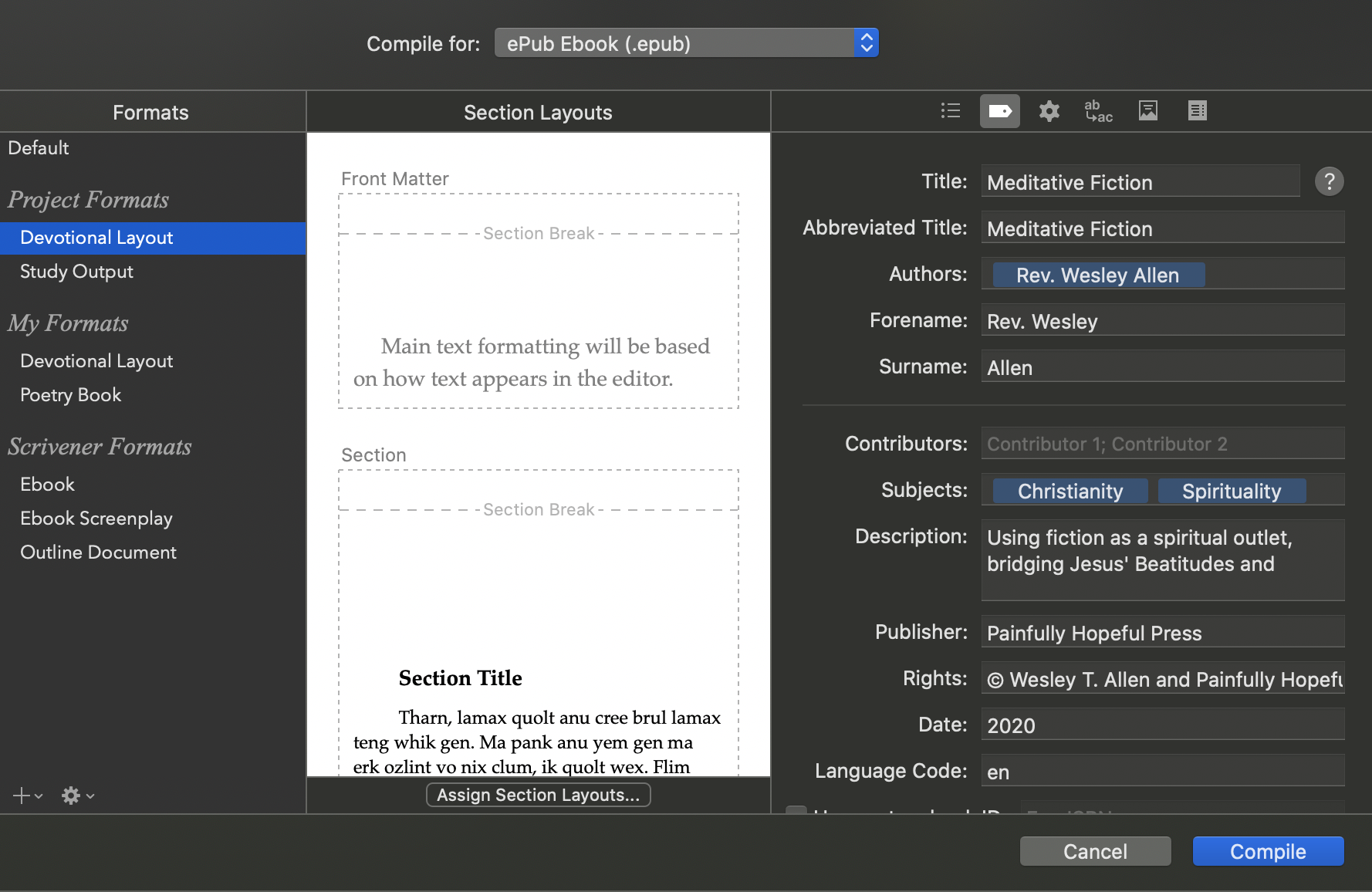Select Study Output project format

pos(76,272)
